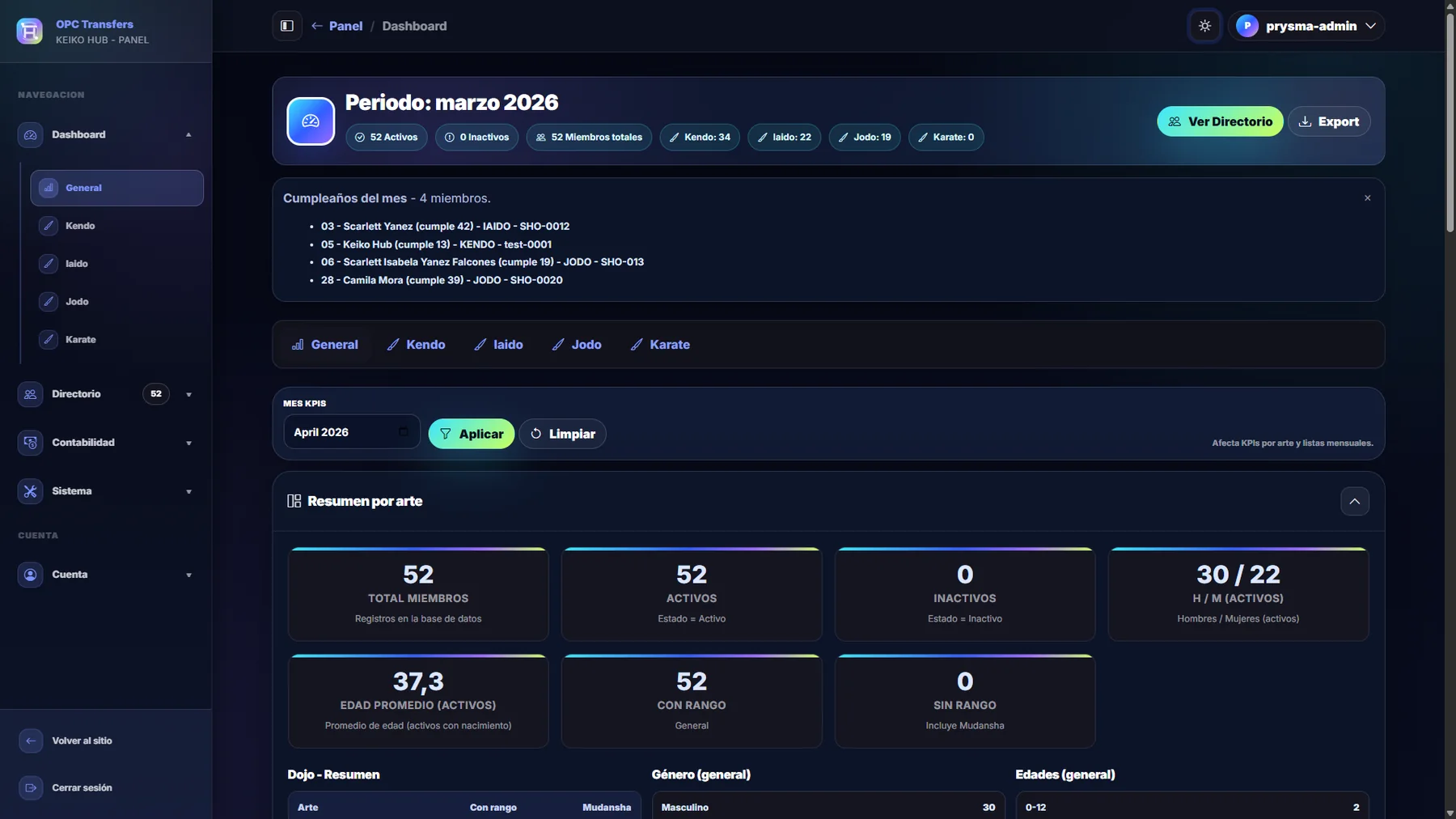This screenshot has height=819, width=1456.
Task: Expand the Contabilidad section arrow
Action: pos(188,443)
